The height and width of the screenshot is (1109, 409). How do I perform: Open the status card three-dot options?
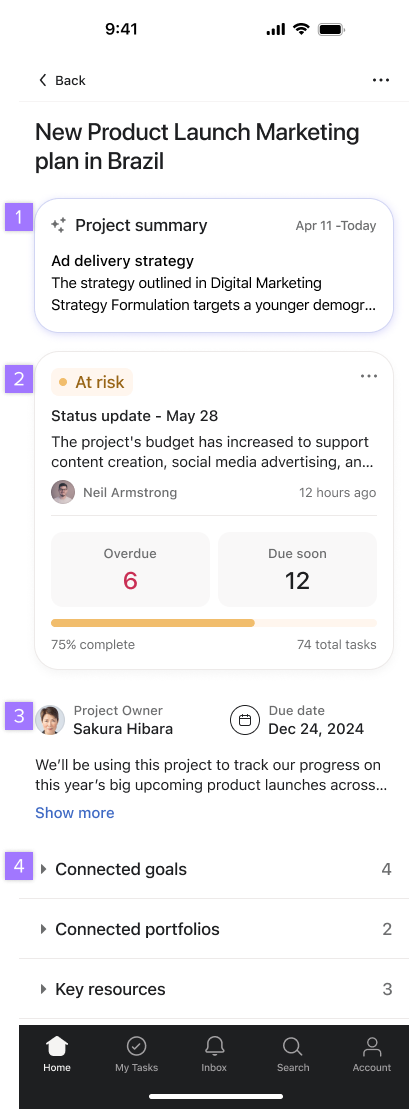pos(369,376)
